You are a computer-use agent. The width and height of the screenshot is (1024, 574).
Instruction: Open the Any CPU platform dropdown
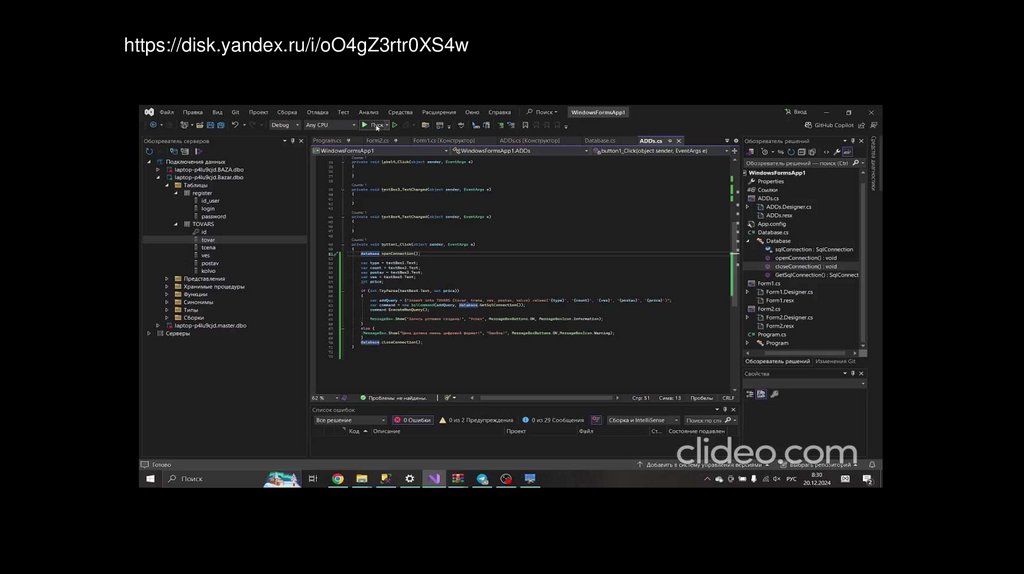pos(330,125)
